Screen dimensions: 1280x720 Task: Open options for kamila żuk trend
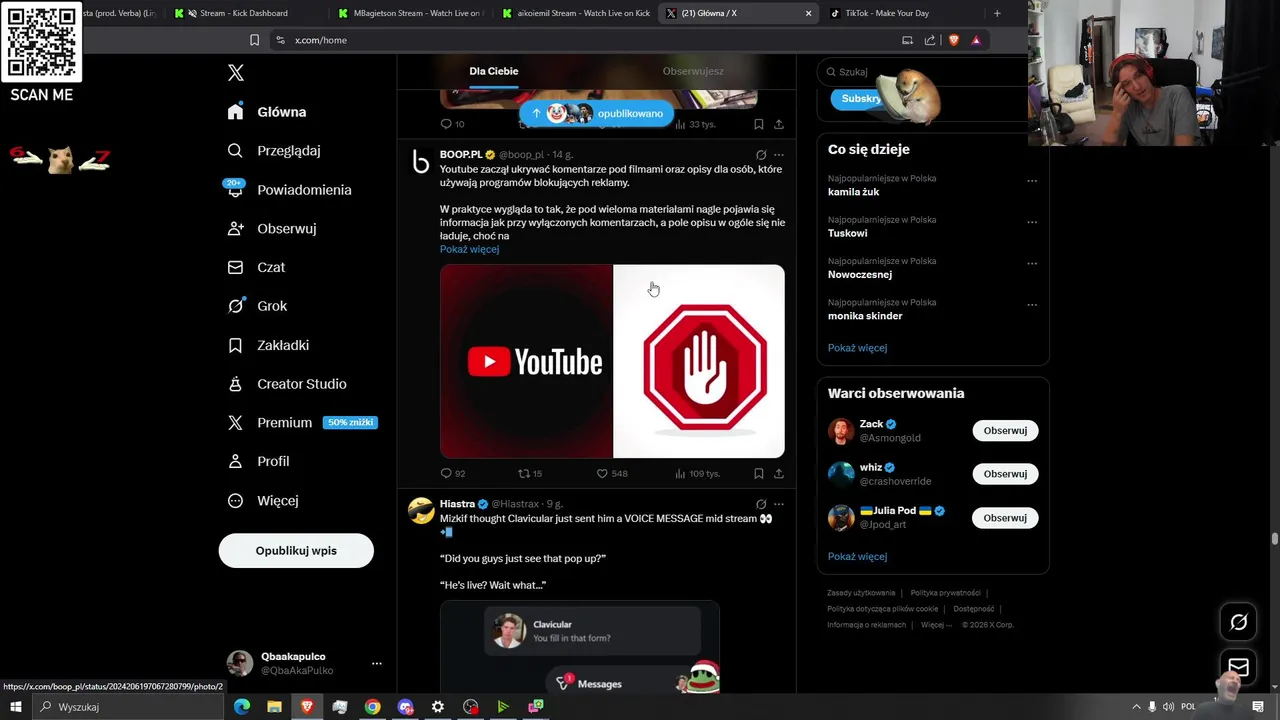(1032, 181)
